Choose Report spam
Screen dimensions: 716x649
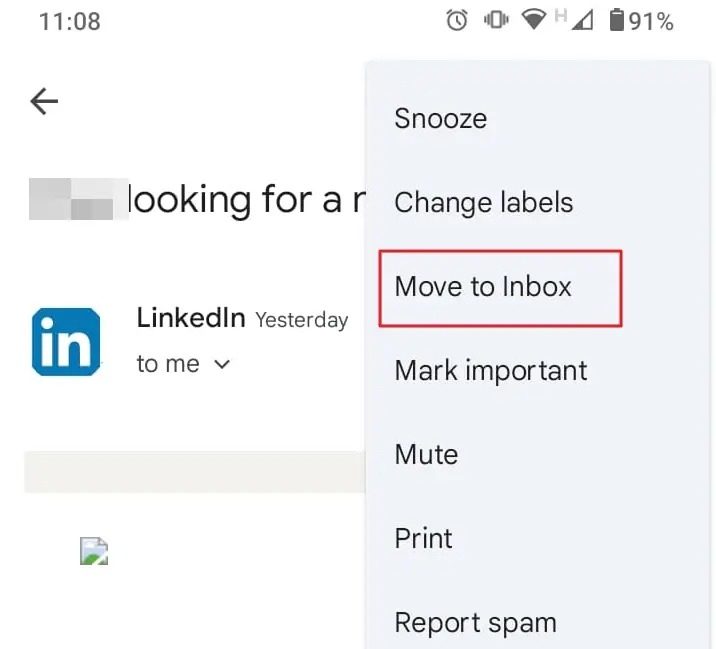pos(475,623)
